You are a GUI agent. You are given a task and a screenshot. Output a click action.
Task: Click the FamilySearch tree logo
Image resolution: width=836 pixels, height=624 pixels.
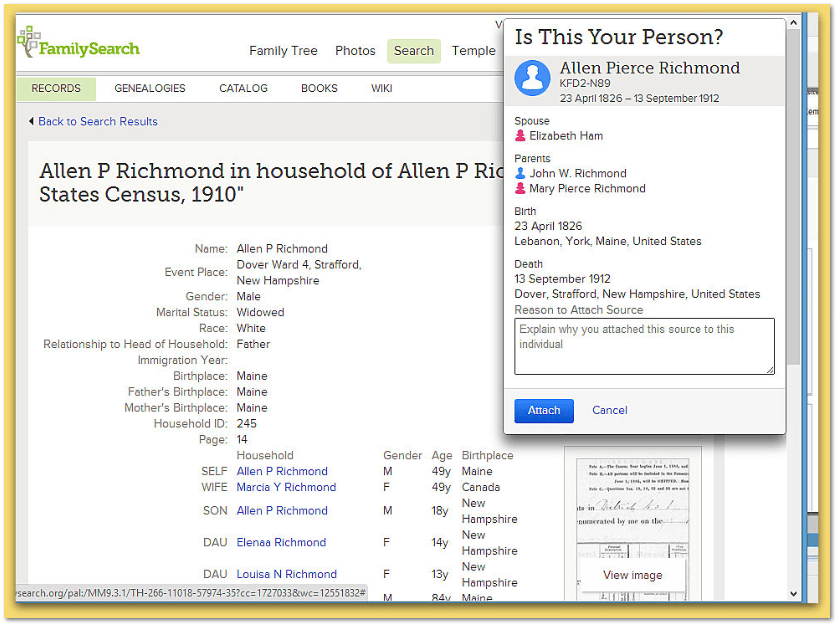click(x=78, y=44)
